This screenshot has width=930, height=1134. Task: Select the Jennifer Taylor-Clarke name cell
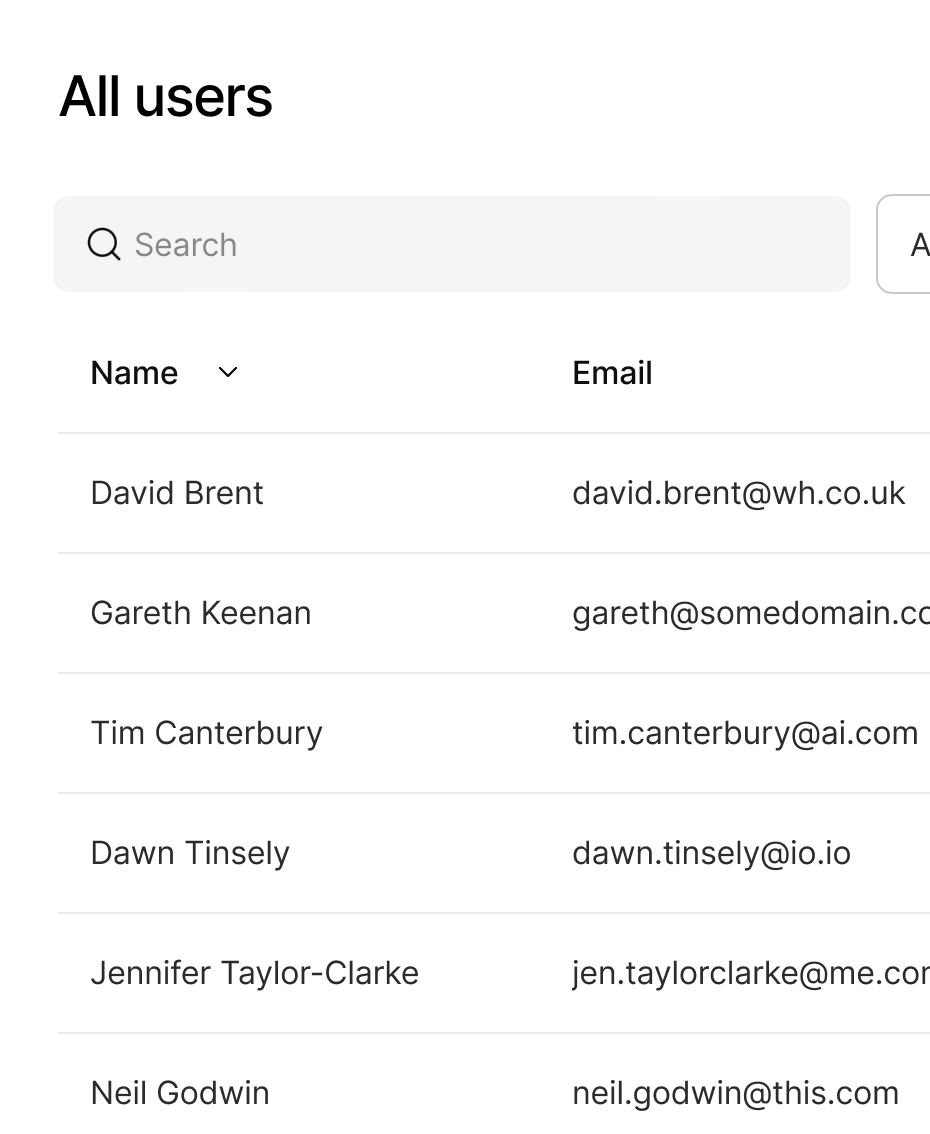point(254,973)
